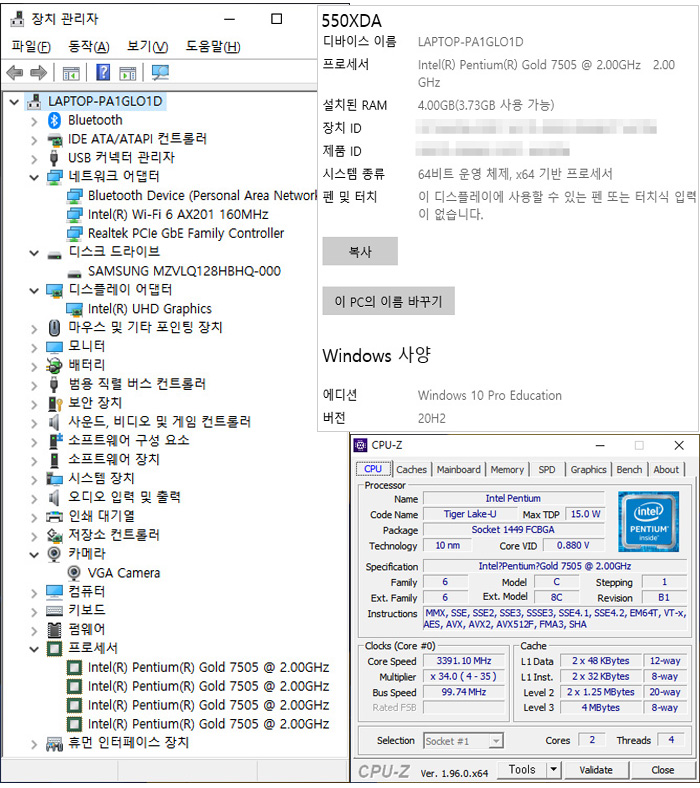Collapse the 카메라 category
This screenshot has width=700, height=788.
coord(34,555)
